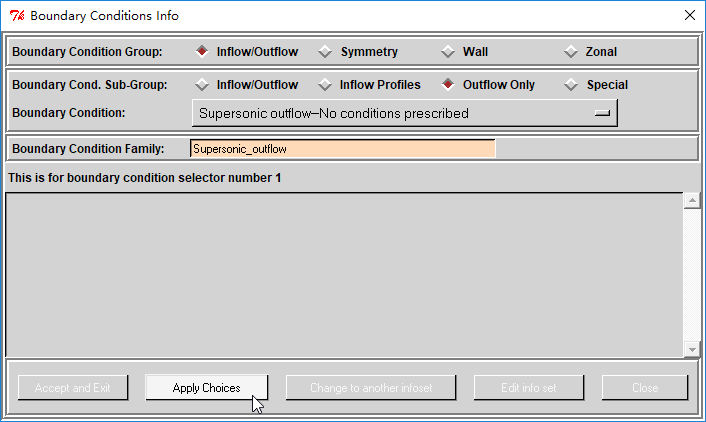The width and height of the screenshot is (706, 422).
Task: Click the Tk feather icon in the title bar
Action: (17, 16)
